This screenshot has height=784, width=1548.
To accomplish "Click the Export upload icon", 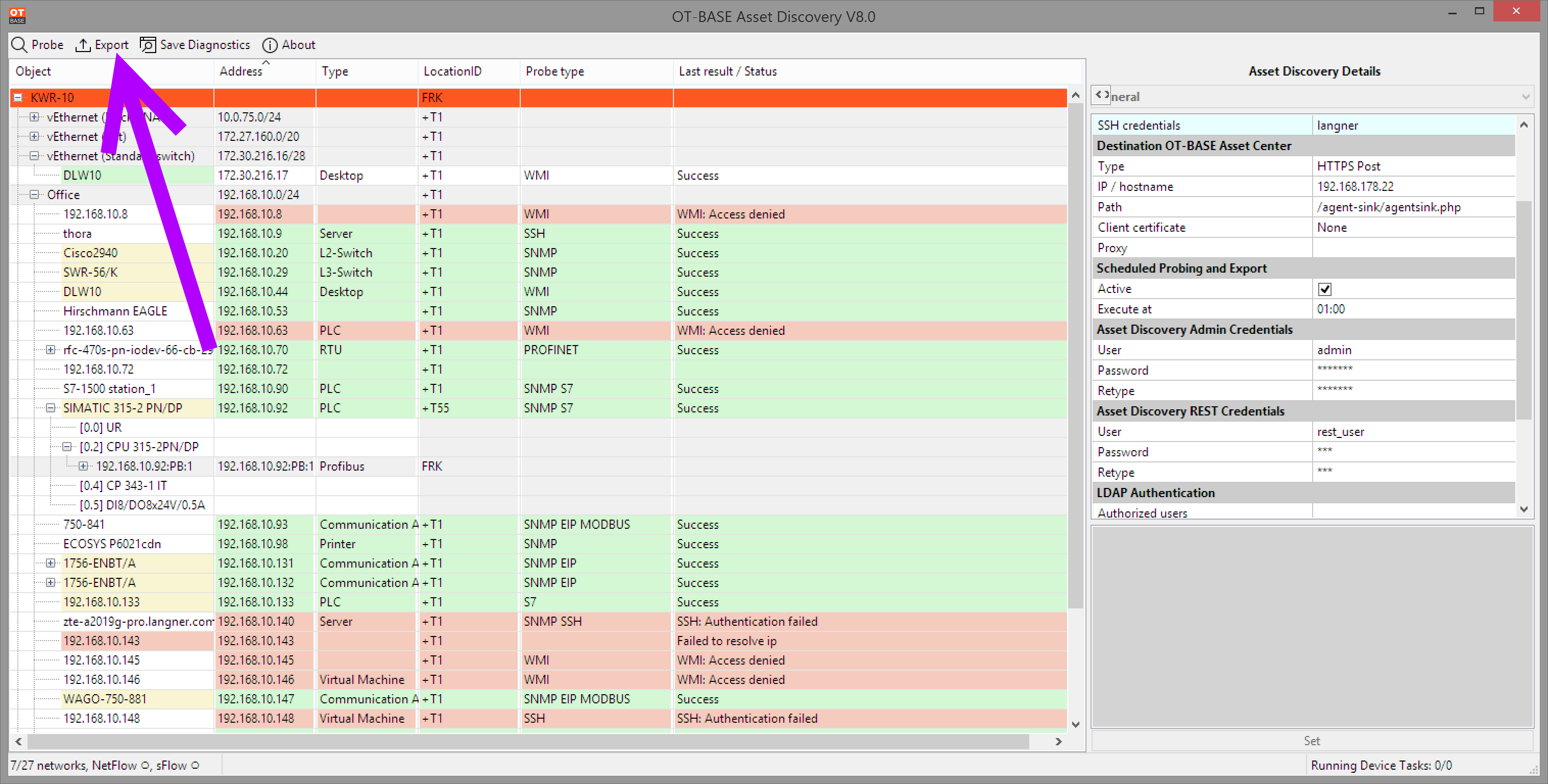I will pos(83,45).
